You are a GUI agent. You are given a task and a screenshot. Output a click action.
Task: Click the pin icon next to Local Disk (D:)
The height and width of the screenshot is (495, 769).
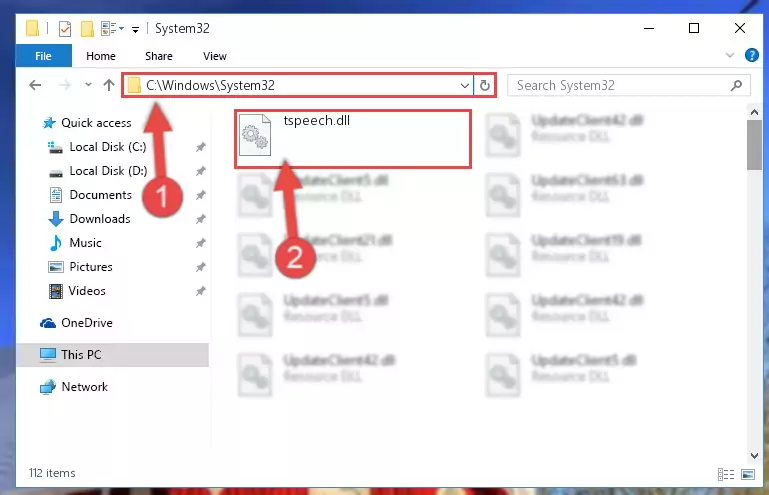[201, 171]
